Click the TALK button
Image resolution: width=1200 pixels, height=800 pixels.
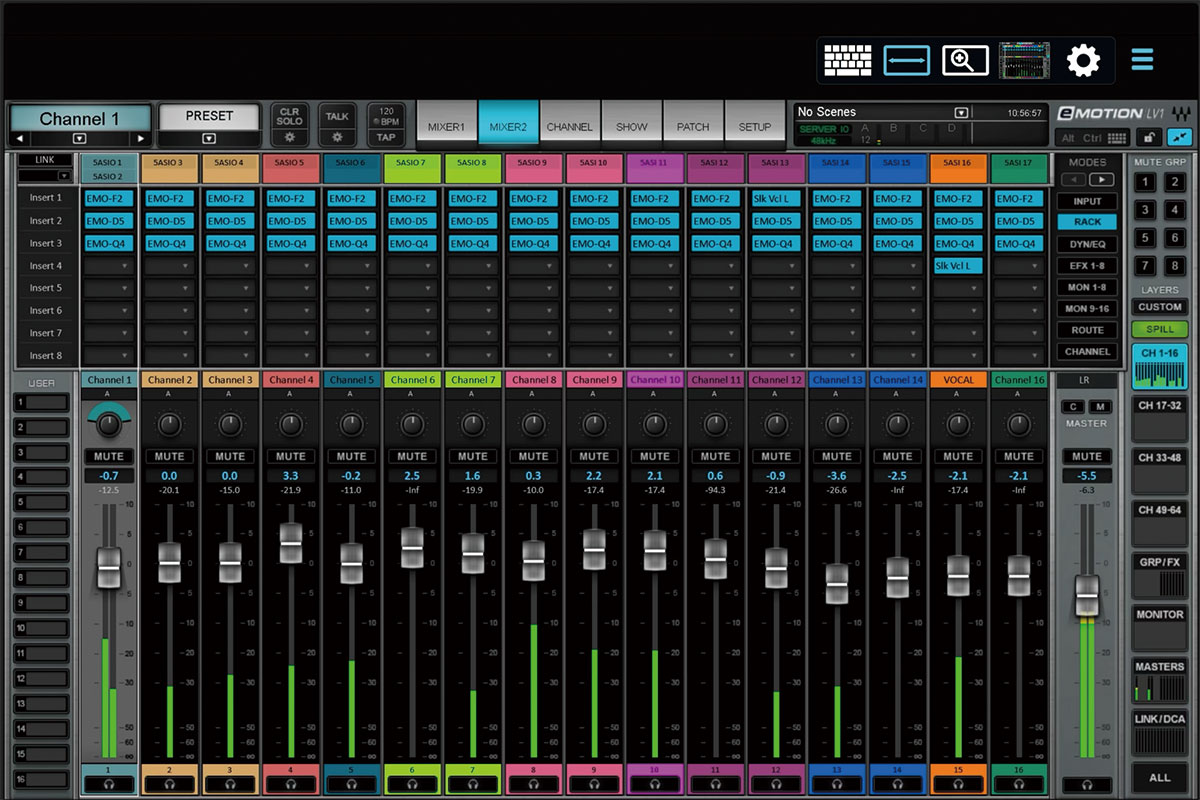[337, 116]
